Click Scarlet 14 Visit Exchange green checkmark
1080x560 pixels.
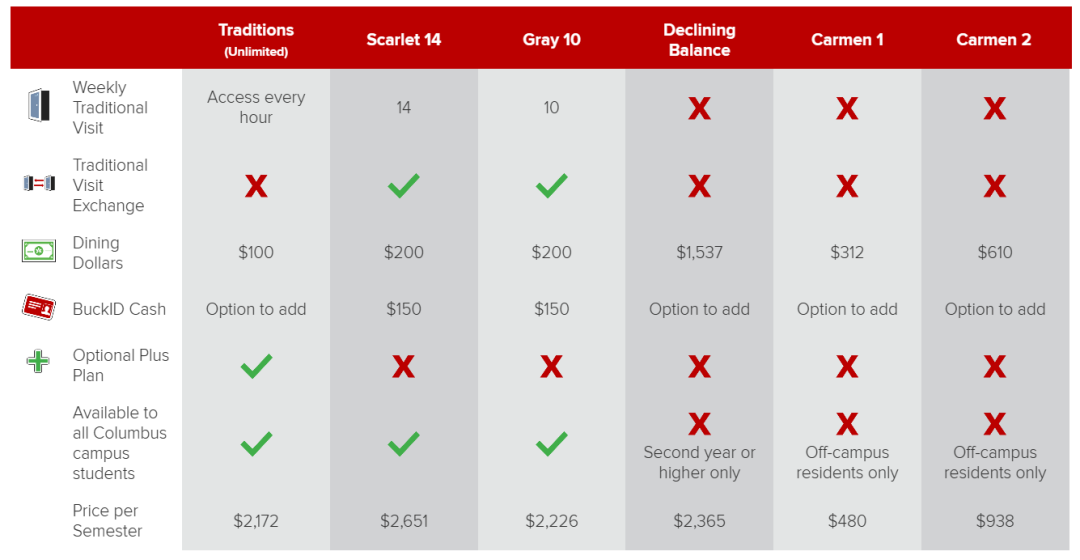pos(404,186)
